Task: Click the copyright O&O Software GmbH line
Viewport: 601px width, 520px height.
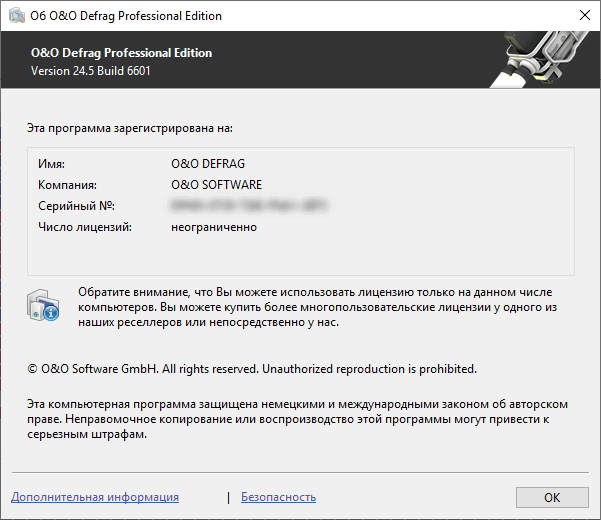Action: 252,369
